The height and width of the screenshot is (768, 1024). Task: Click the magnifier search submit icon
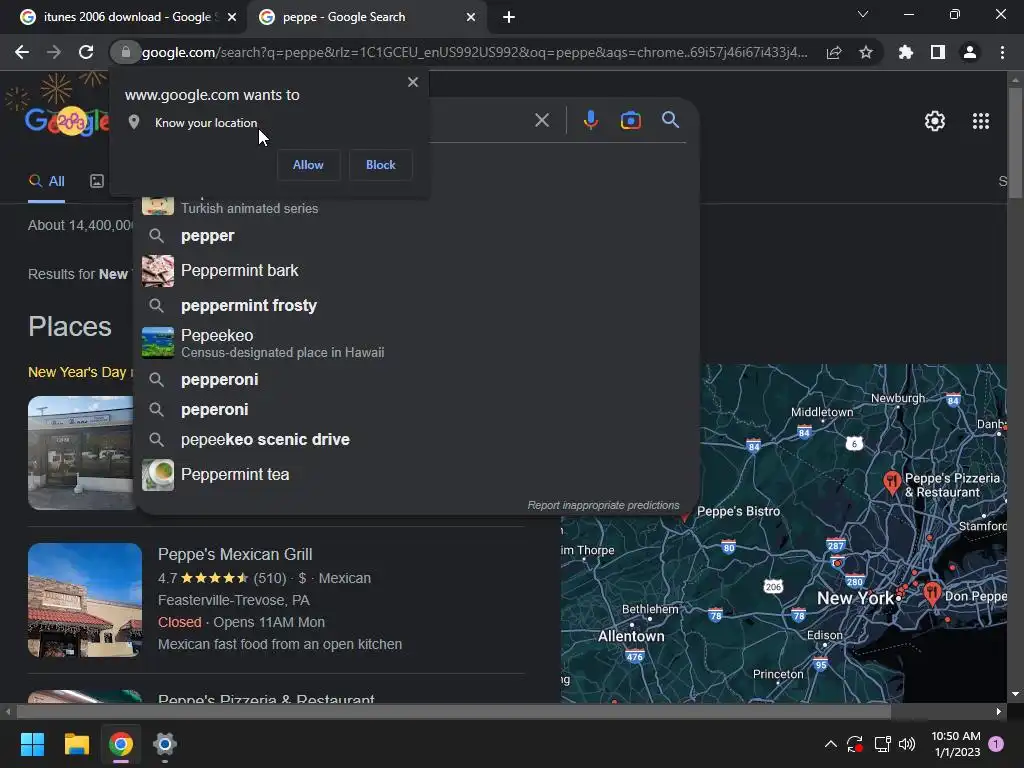(x=670, y=120)
